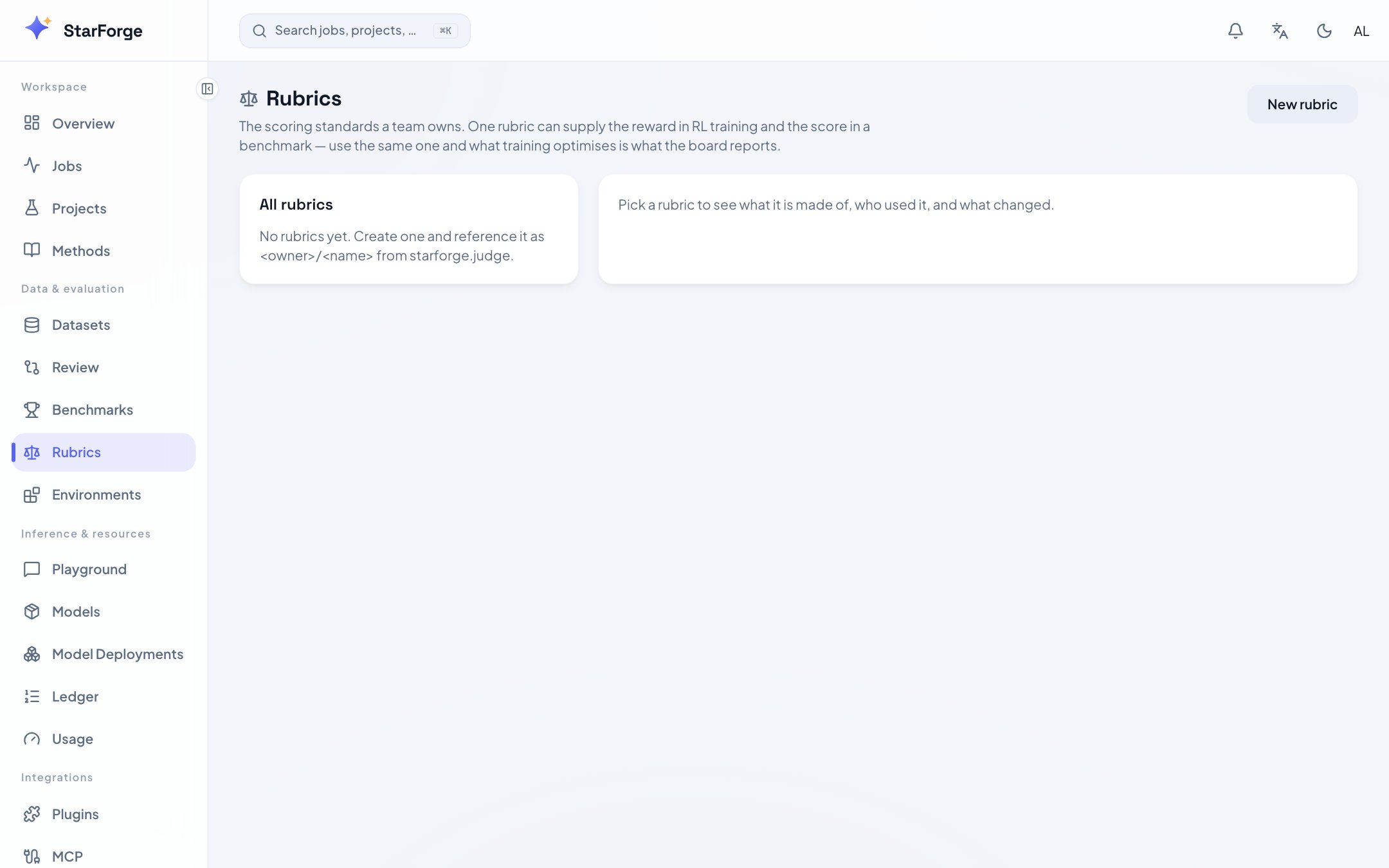Open the Ledger page
1389x868 pixels.
[x=104, y=696]
